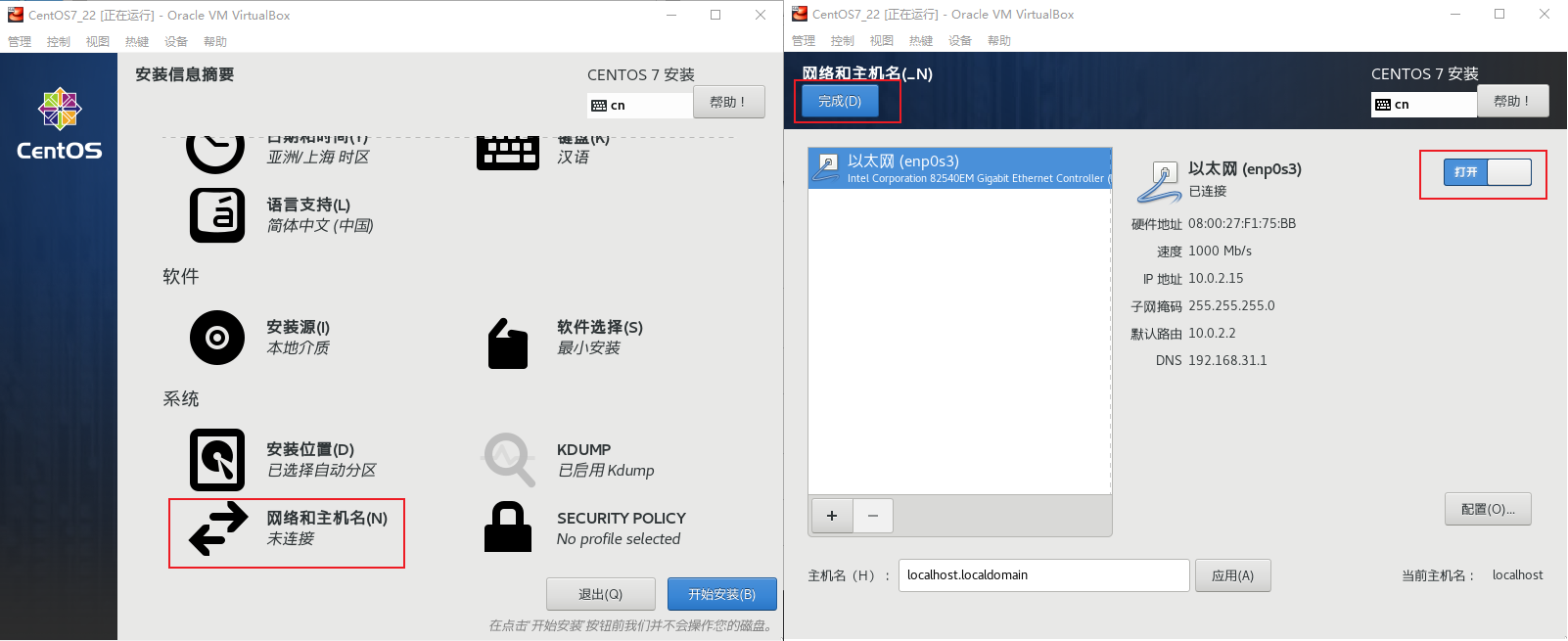Maximize the left VirtualBox window
The height and width of the screenshot is (641, 1568).
click(715, 15)
